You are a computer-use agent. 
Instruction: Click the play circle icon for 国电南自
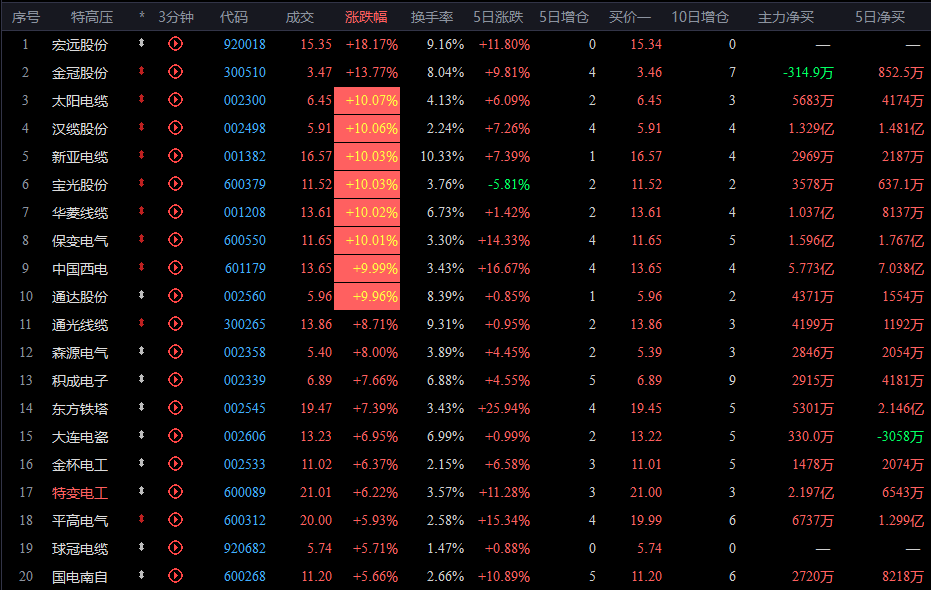tap(175, 575)
